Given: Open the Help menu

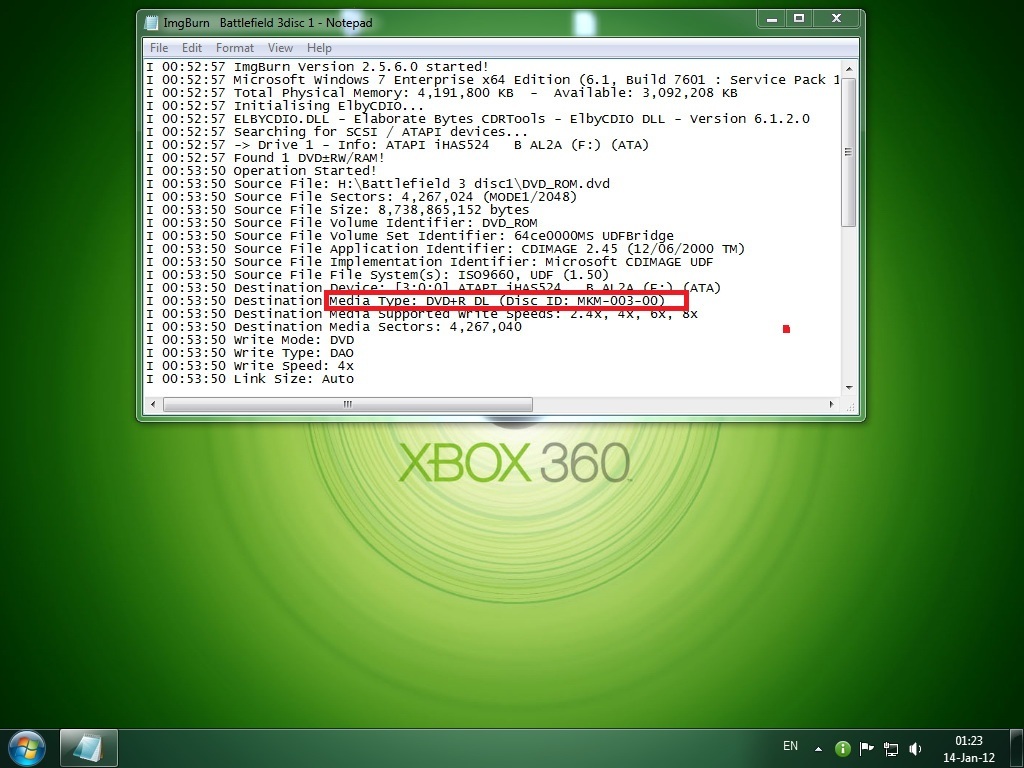Looking at the screenshot, I should pos(319,48).
